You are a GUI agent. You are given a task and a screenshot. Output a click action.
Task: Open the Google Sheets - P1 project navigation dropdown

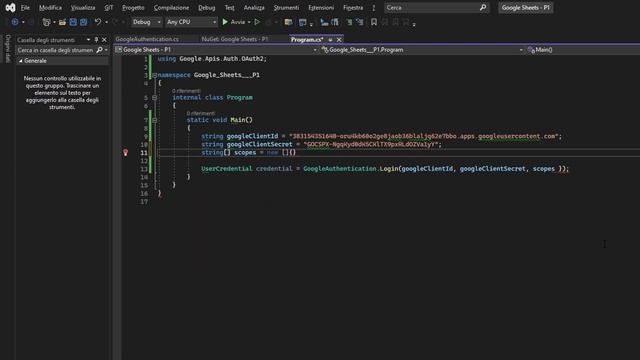[216, 50]
